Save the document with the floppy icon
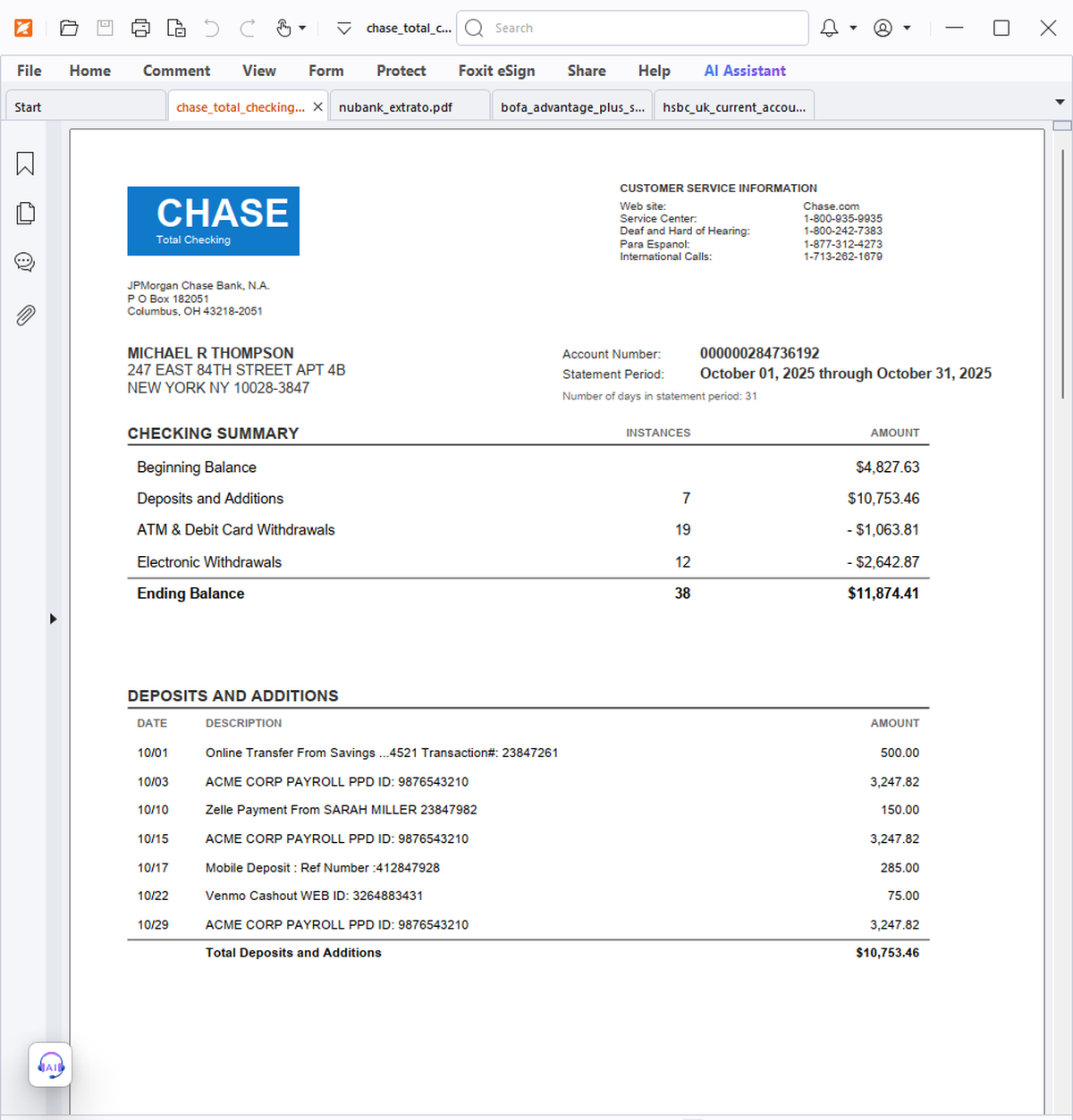This screenshot has width=1073, height=1120. [x=105, y=28]
